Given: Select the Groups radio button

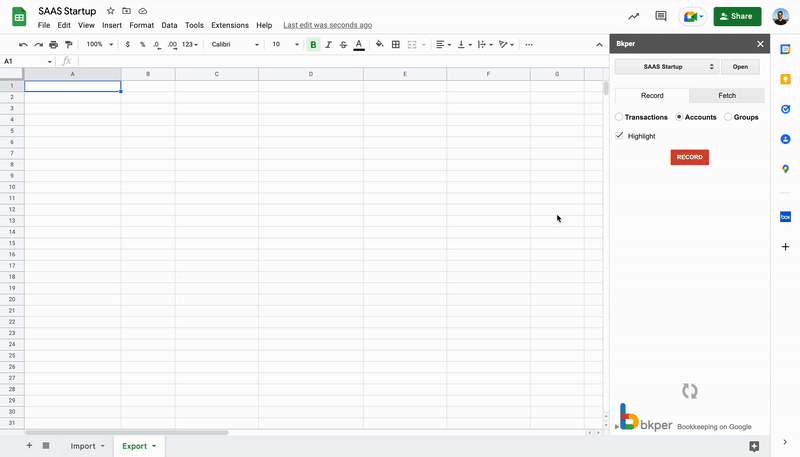Looking at the screenshot, I should click(x=728, y=117).
